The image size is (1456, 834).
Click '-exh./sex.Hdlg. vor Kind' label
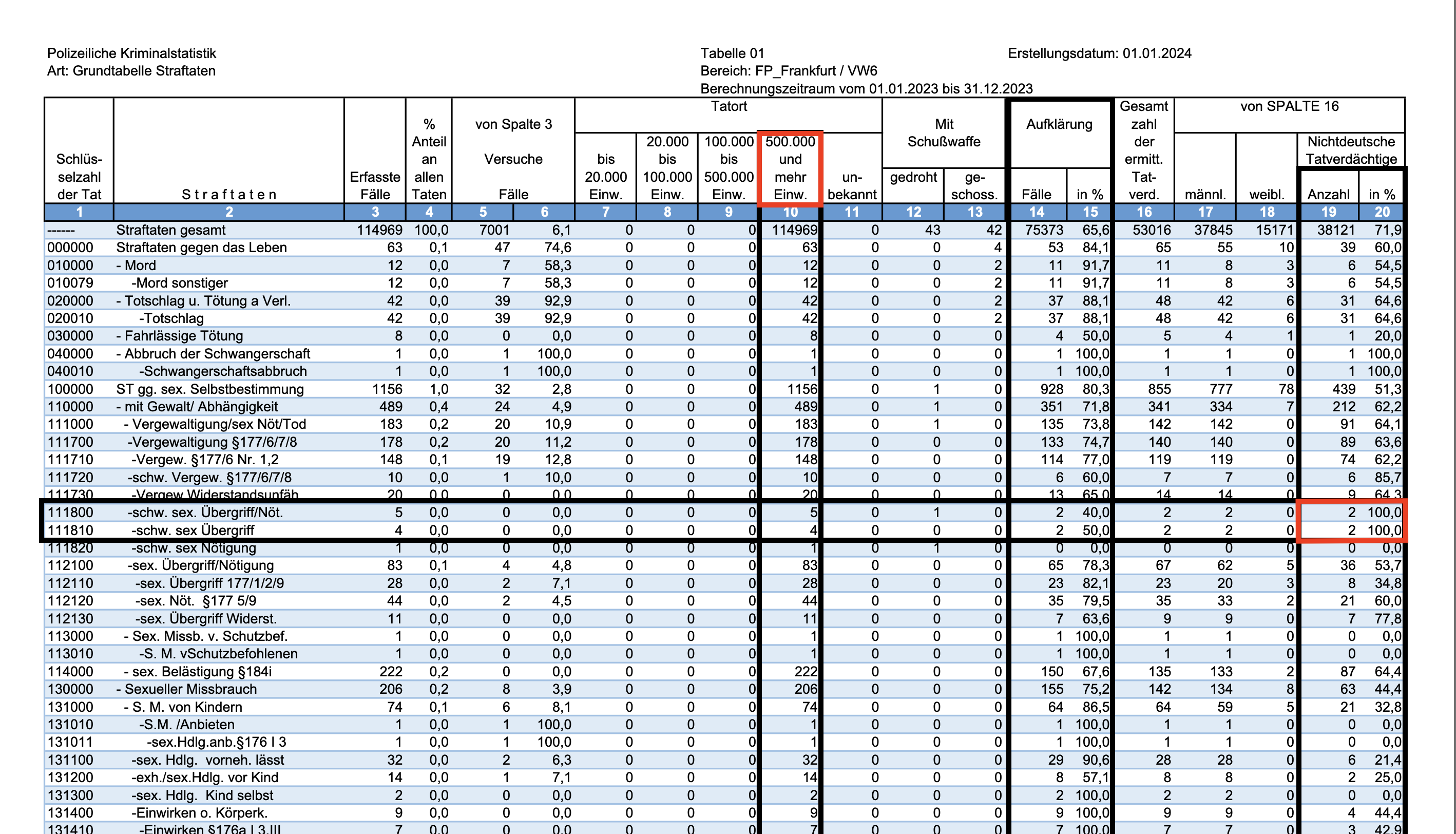point(205,778)
